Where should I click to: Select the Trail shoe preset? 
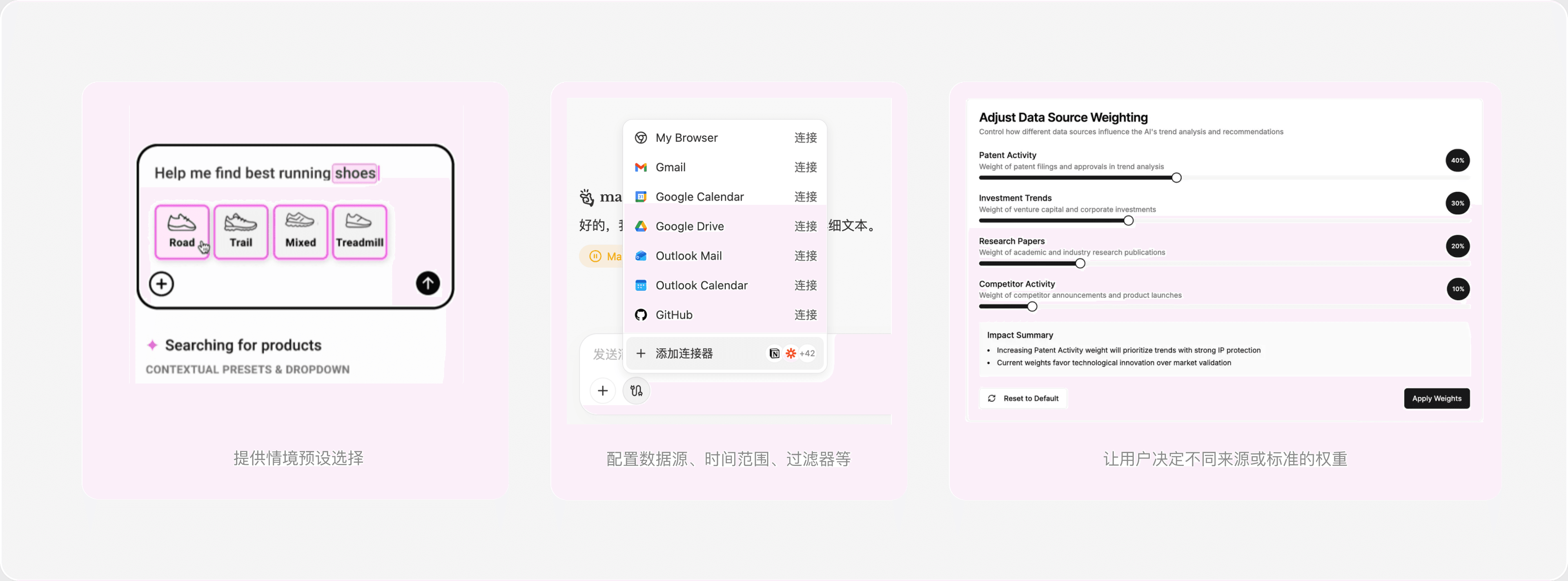(x=241, y=232)
